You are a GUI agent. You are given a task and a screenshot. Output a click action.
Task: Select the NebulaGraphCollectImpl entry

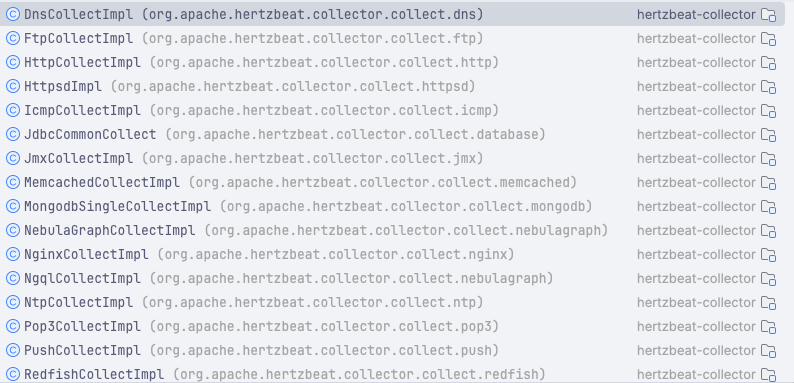click(392, 231)
